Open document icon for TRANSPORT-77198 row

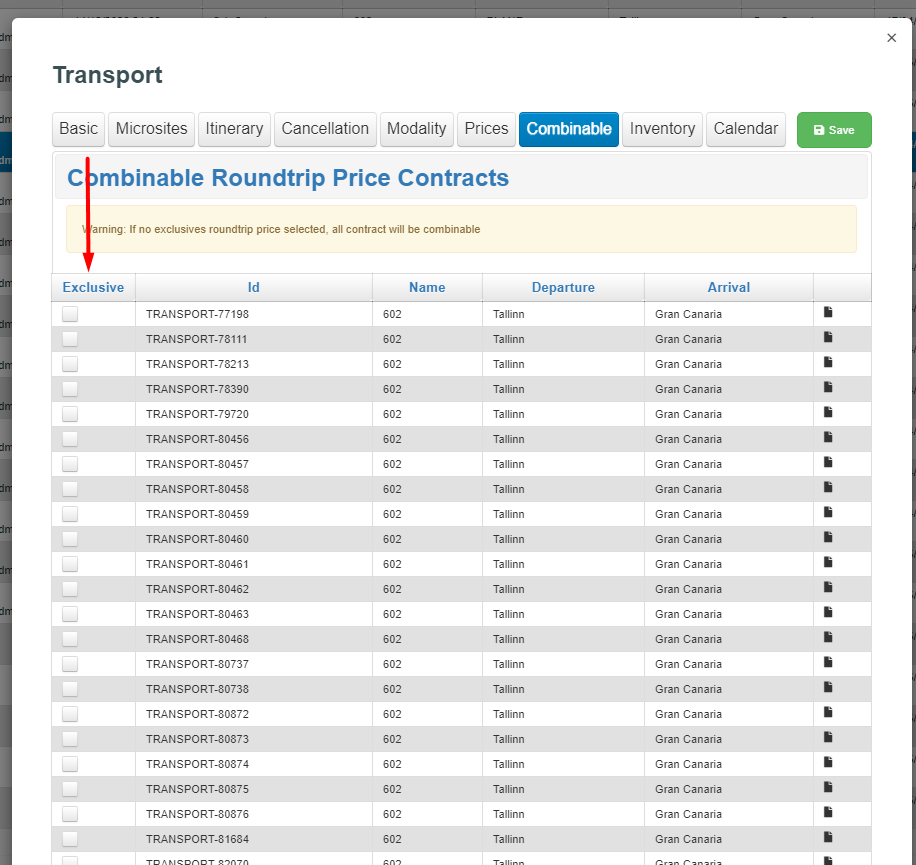coord(828,313)
